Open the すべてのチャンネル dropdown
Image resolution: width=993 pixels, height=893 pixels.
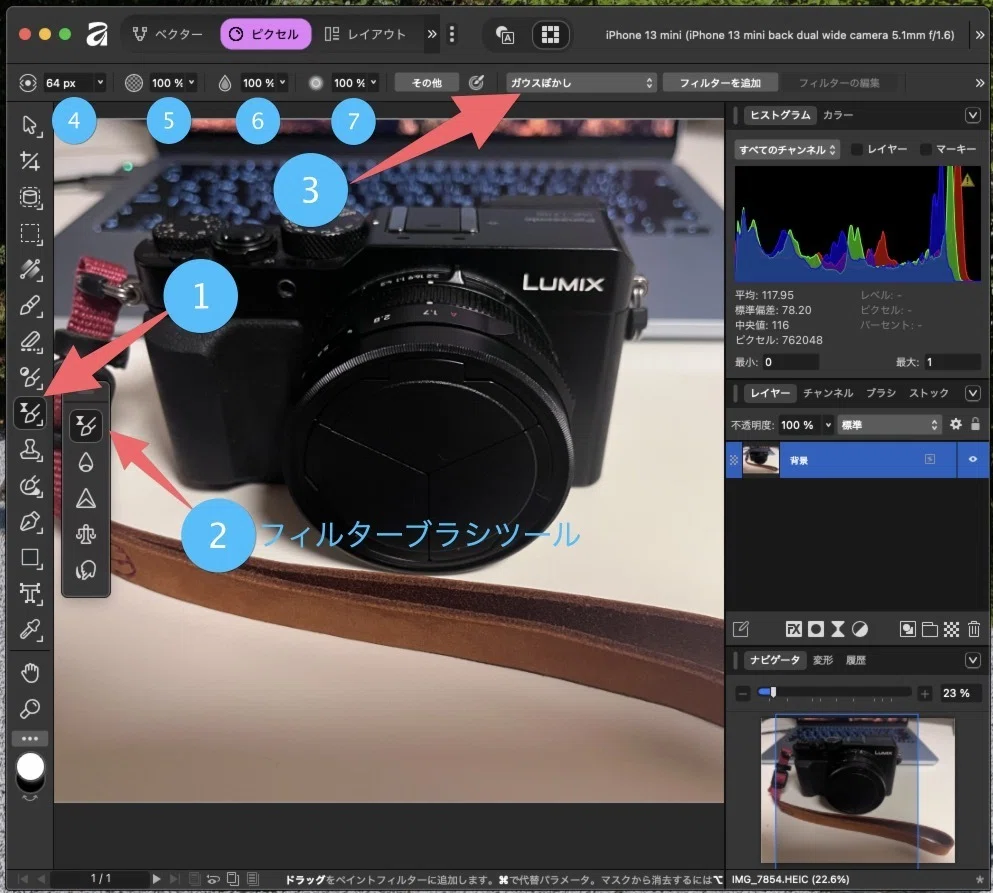coord(787,150)
